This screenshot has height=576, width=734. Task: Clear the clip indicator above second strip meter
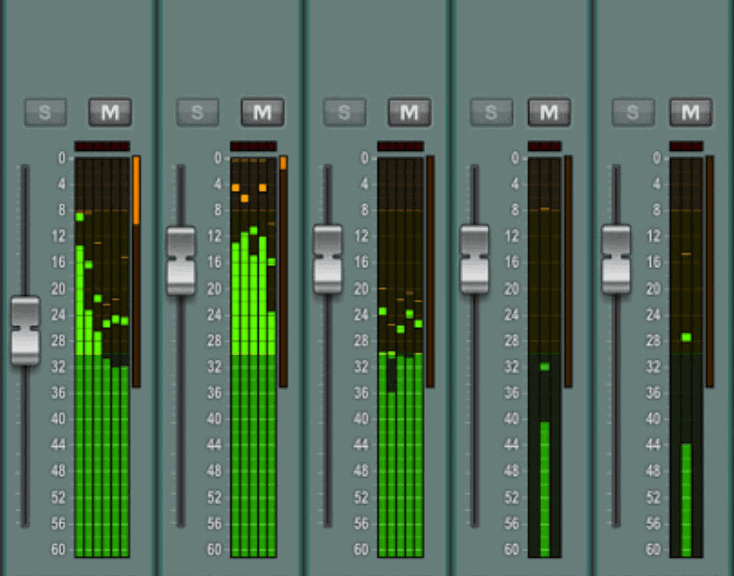tap(254, 147)
